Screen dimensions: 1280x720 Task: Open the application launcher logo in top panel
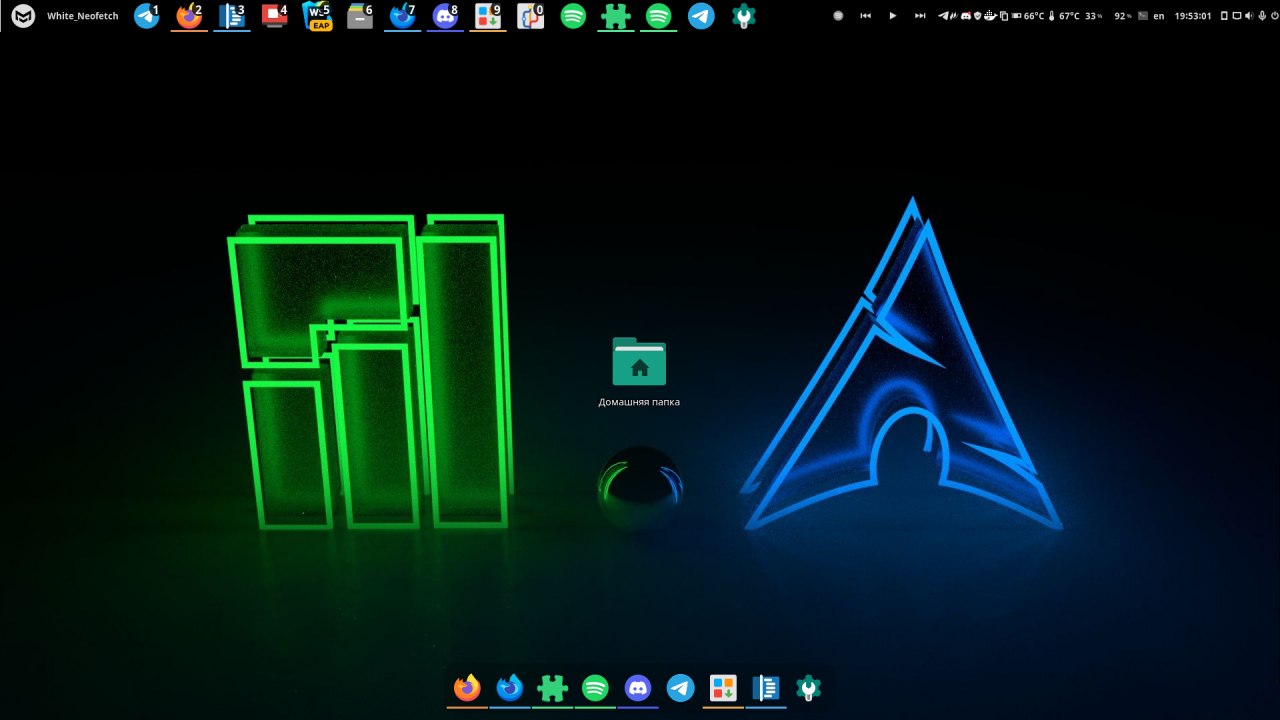click(x=23, y=16)
